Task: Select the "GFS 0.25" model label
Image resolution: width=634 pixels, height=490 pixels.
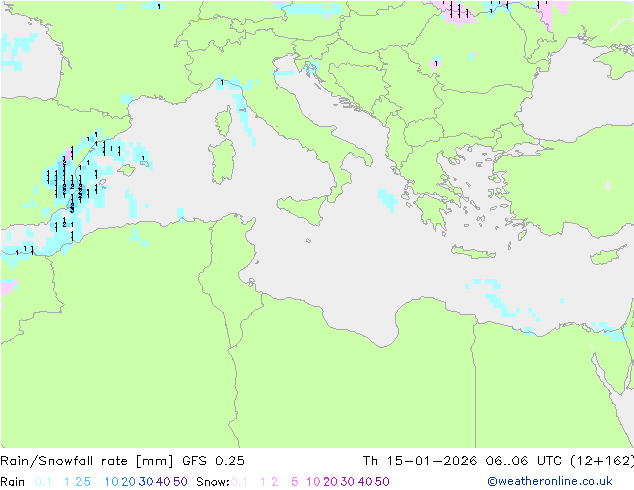Action: 213,461
